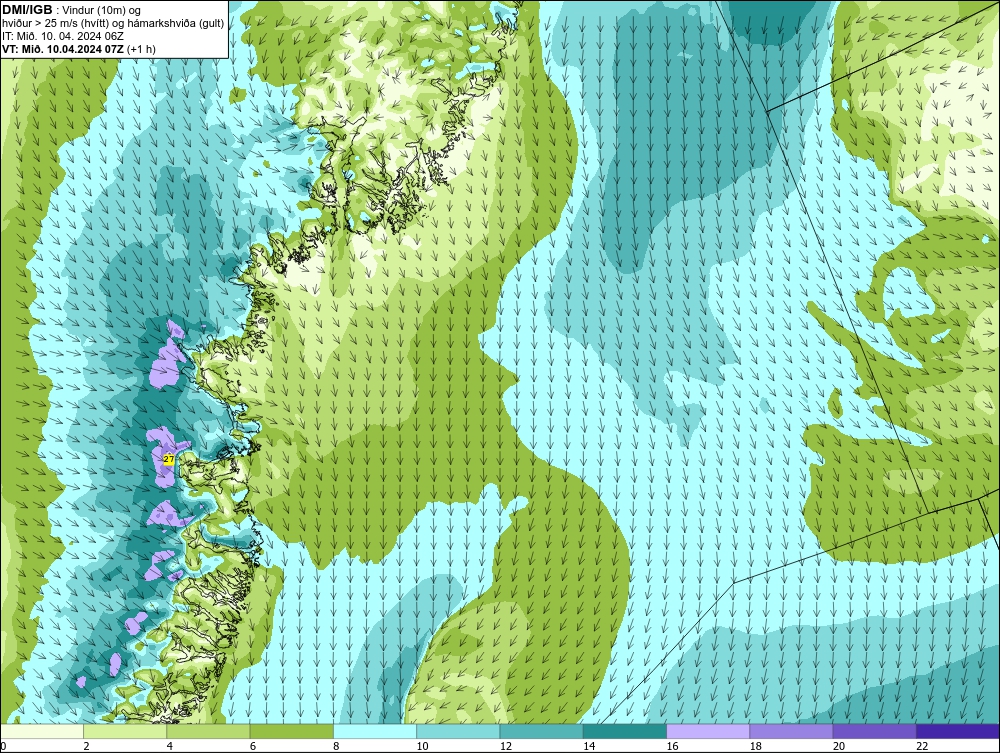Image resolution: width=1000 pixels, height=753 pixels.
Task: Click the legend scale label '8'
Action: [336, 747]
